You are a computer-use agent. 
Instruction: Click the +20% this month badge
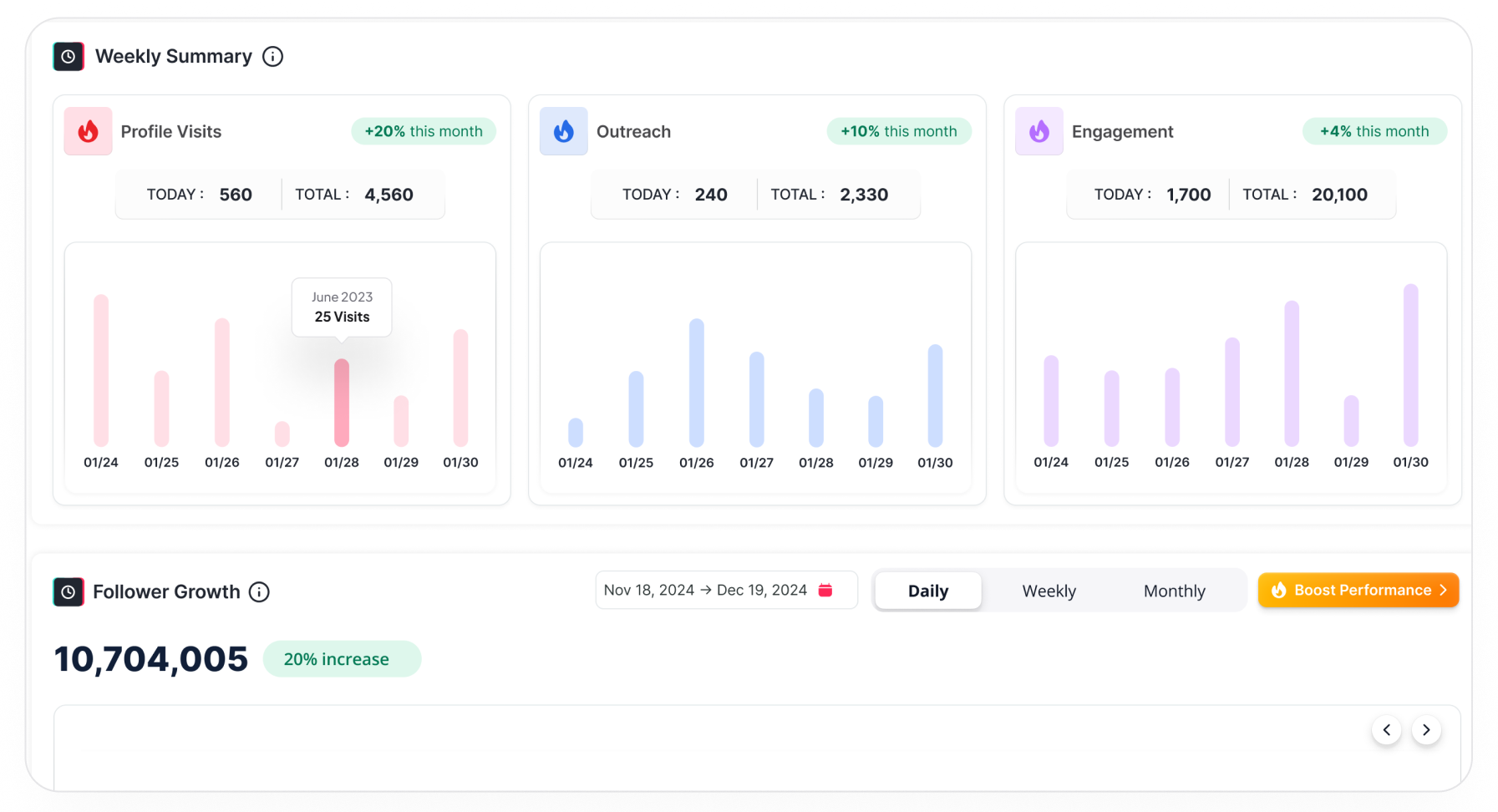(424, 131)
